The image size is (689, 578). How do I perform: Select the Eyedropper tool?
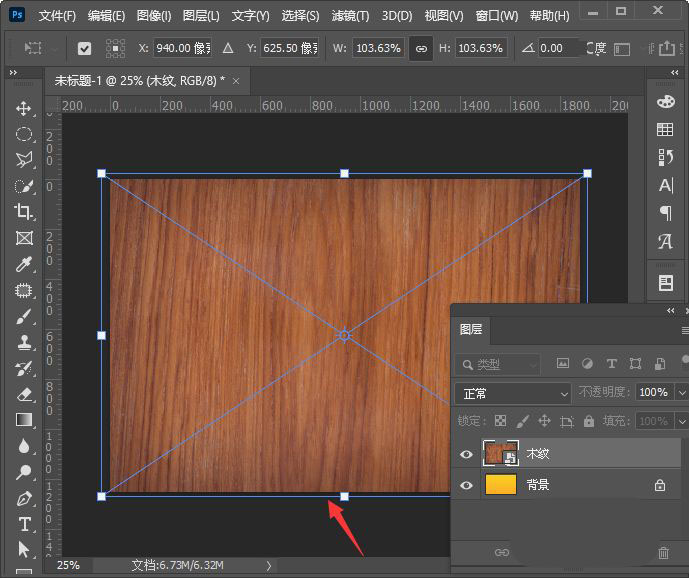[x=24, y=264]
